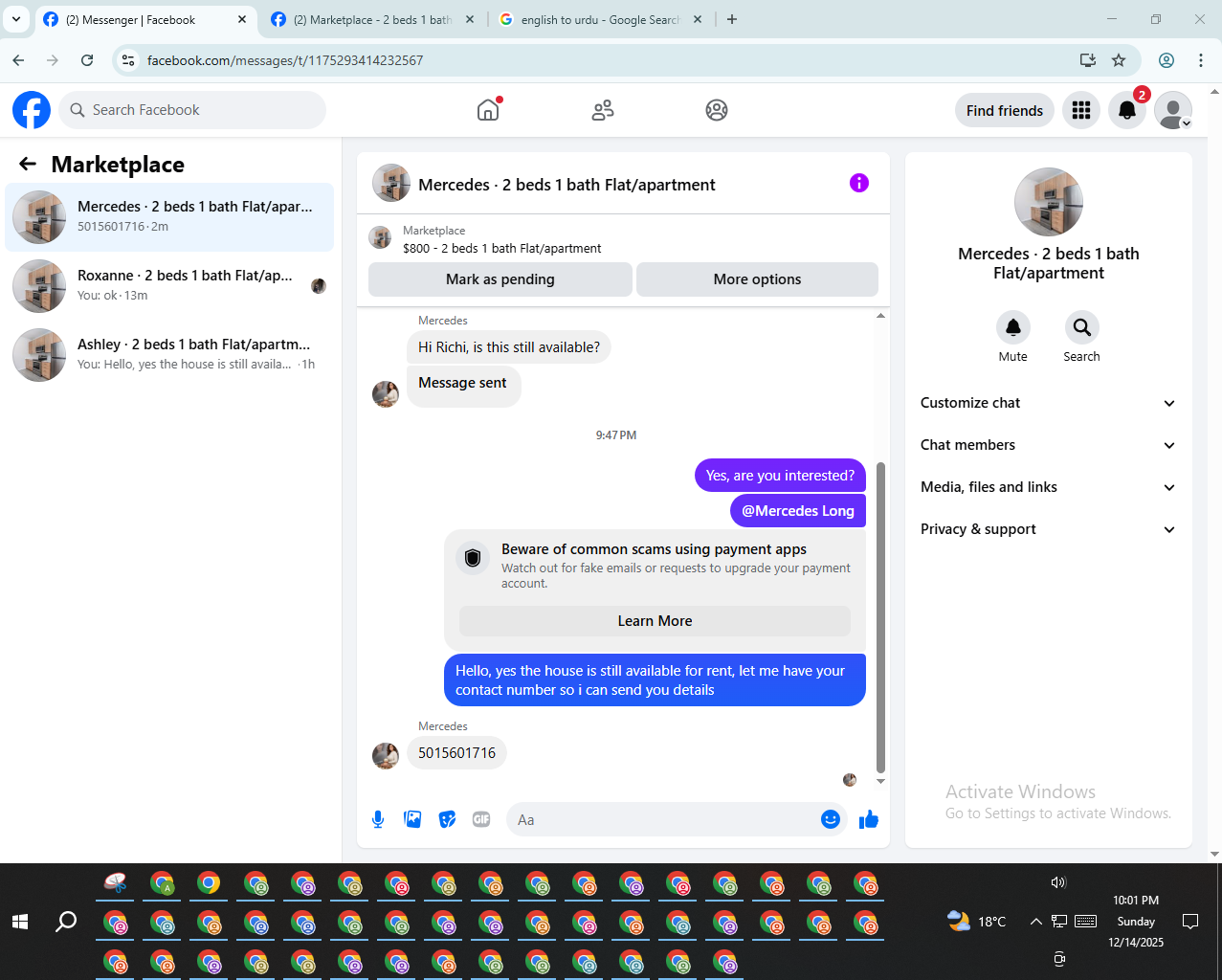Expand Privacy & support section

click(1049, 529)
